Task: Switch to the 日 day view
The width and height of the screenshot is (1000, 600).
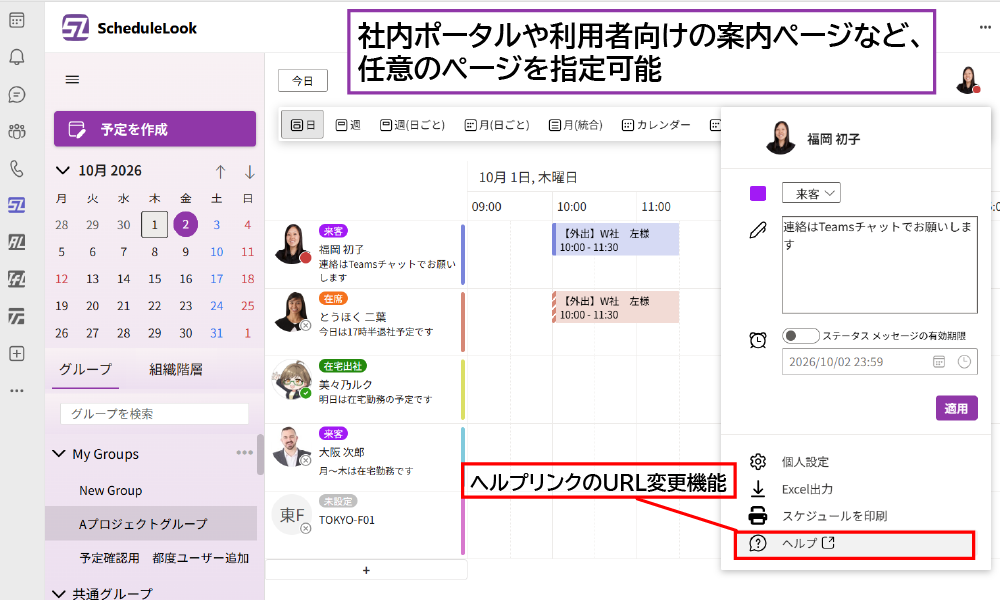Action: pos(303,125)
